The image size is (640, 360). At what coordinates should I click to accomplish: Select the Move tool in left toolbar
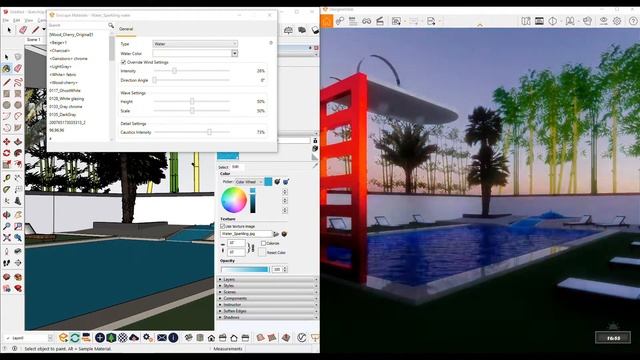click(7, 142)
